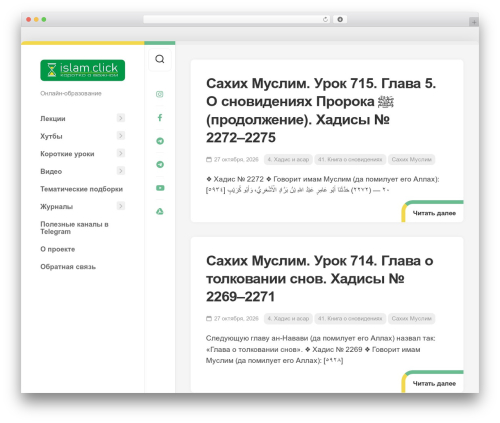Open the Google Drive icon
The image size is (500, 423).
pos(160,211)
